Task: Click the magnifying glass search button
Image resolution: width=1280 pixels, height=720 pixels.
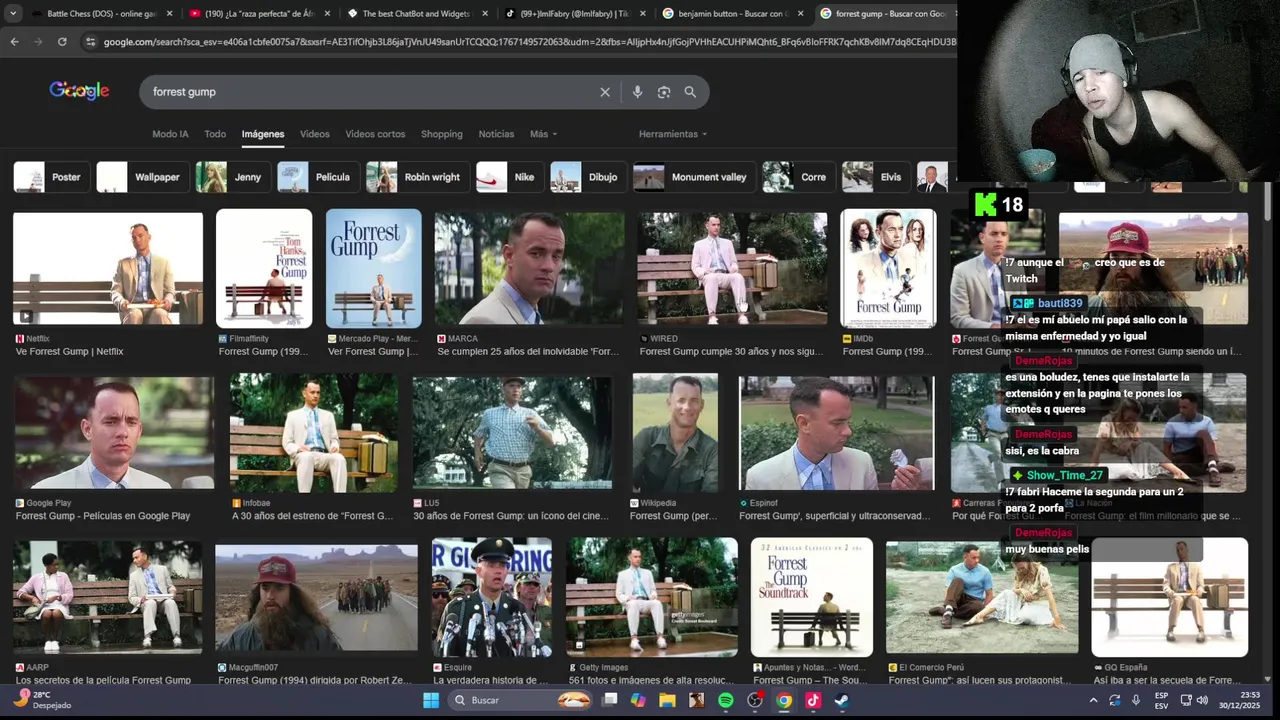Action: tap(690, 92)
